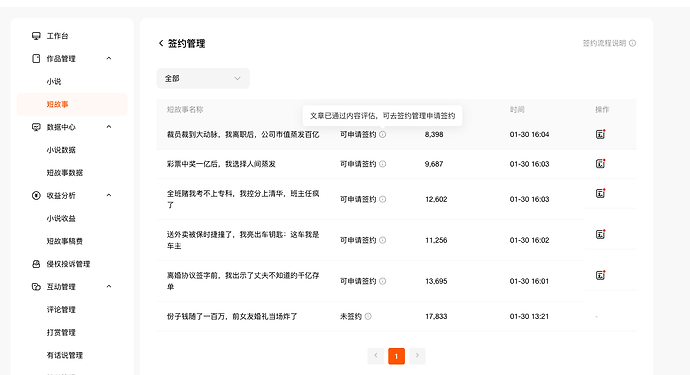
Task: Click status info icon in 裁员裁到大动脉 row
Action: (x=382, y=134)
